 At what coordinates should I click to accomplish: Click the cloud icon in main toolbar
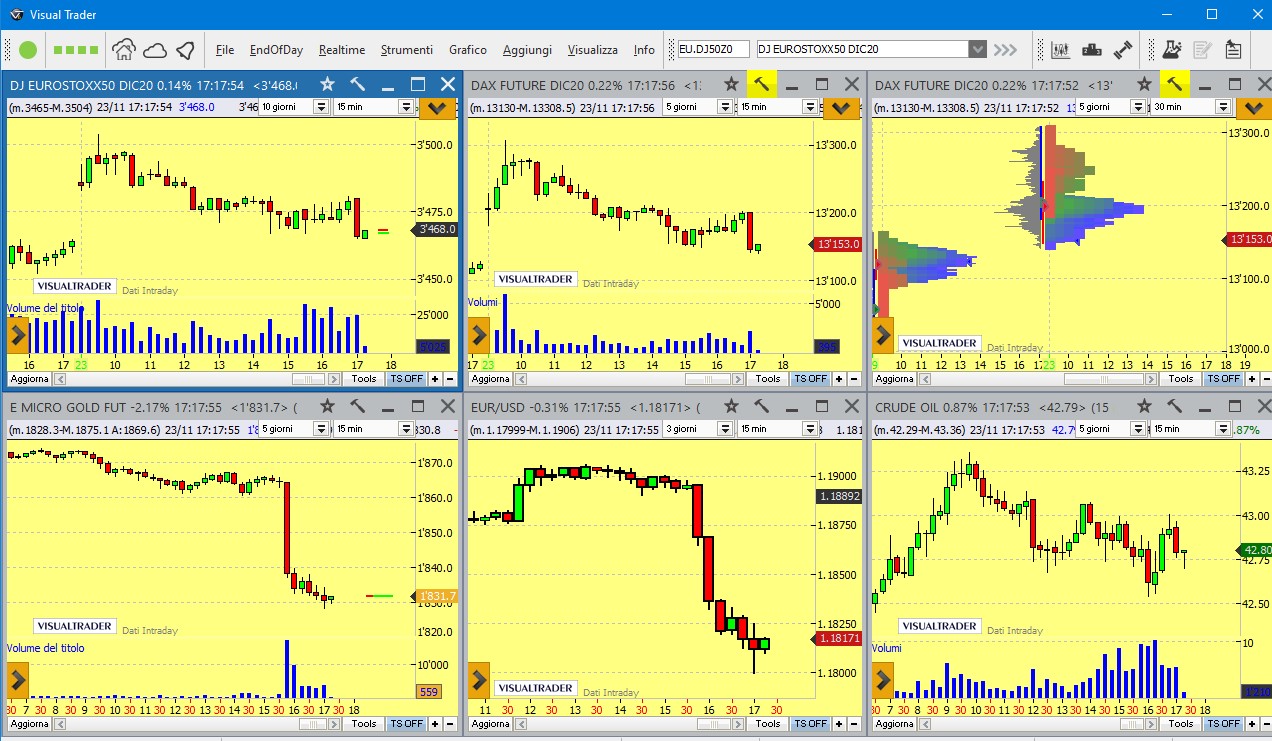point(155,50)
